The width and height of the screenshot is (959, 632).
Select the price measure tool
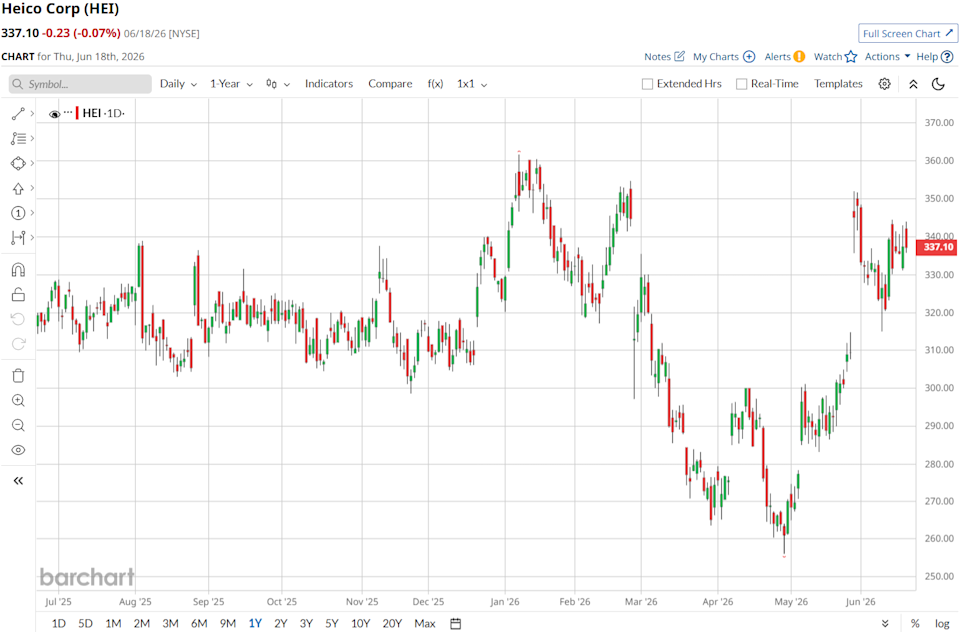[x=18, y=237]
